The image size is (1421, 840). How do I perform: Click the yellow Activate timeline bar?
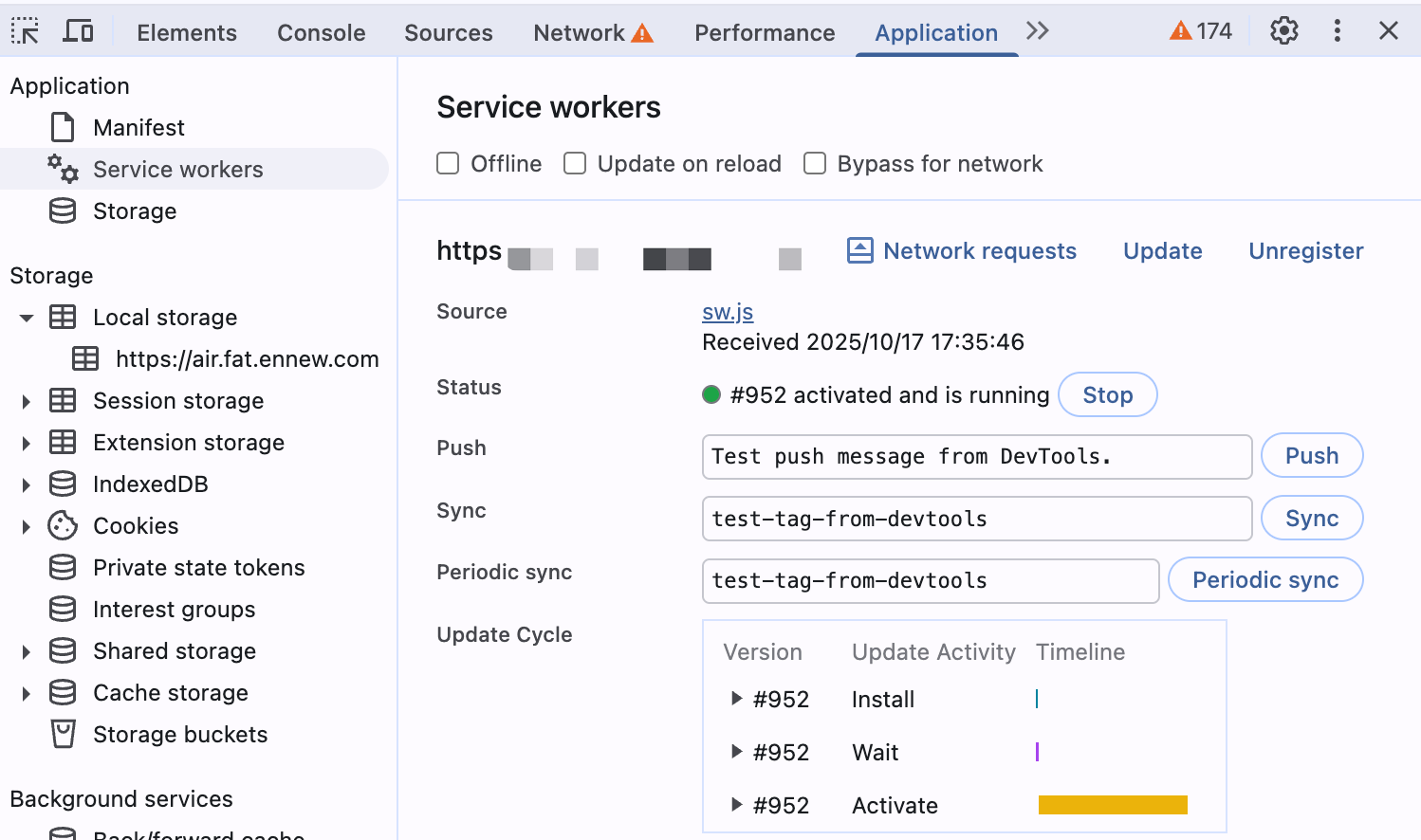(x=1113, y=805)
